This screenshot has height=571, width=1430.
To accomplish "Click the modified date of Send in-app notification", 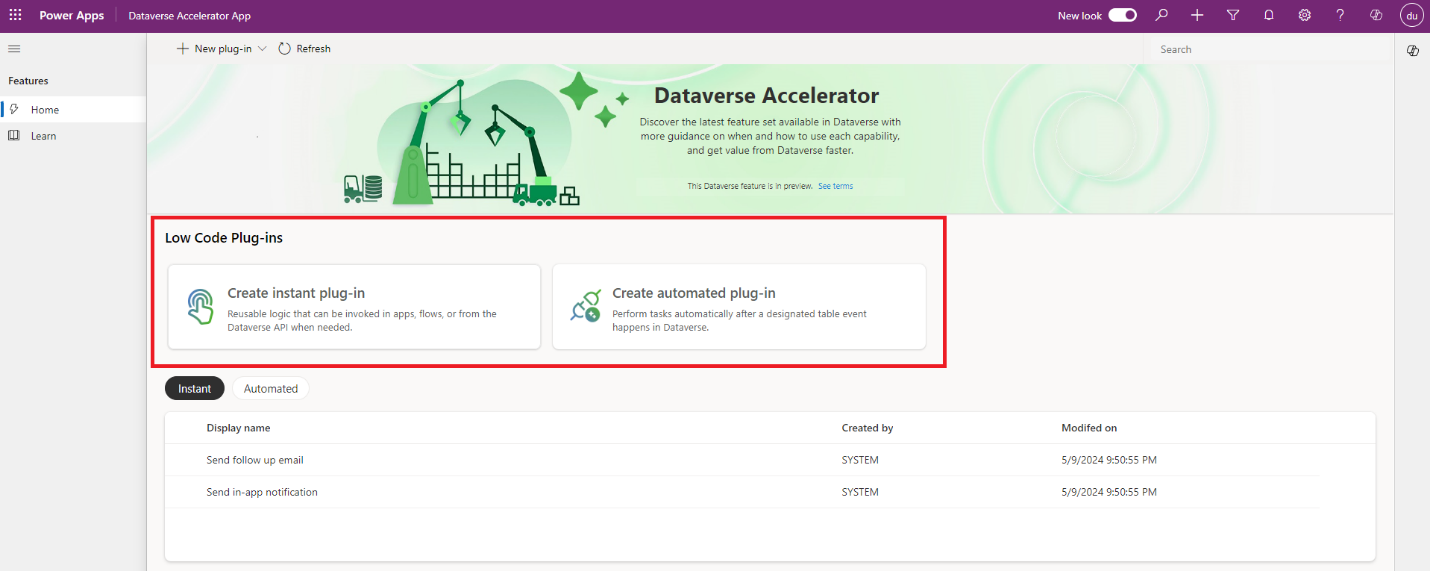I will (1109, 492).
